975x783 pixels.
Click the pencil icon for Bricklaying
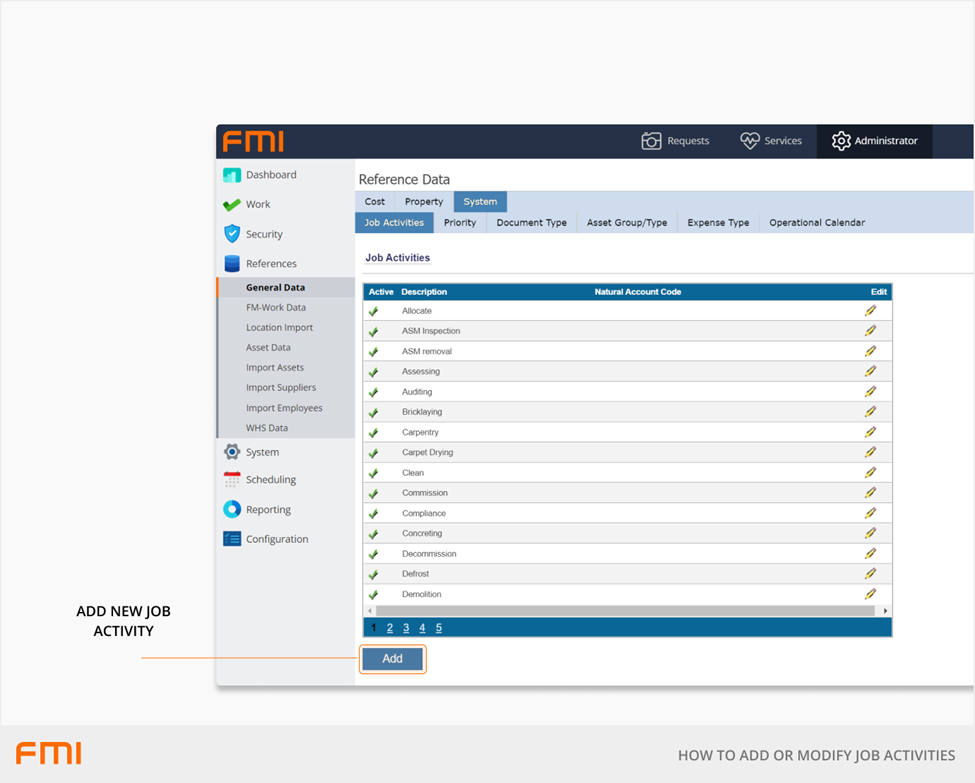coord(870,412)
